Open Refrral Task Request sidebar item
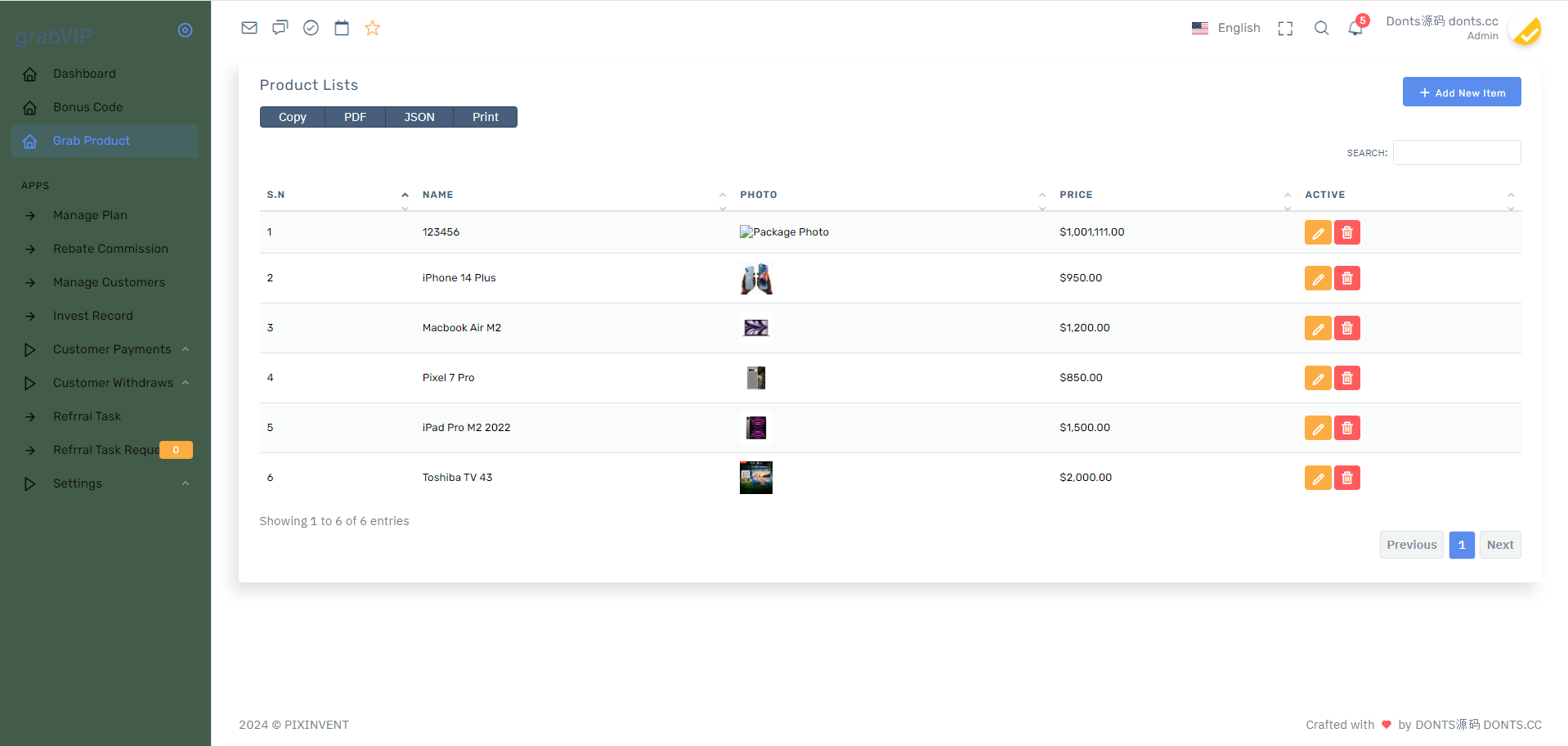Viewport: 1568px width, 746px height. (x=105, y=450)
